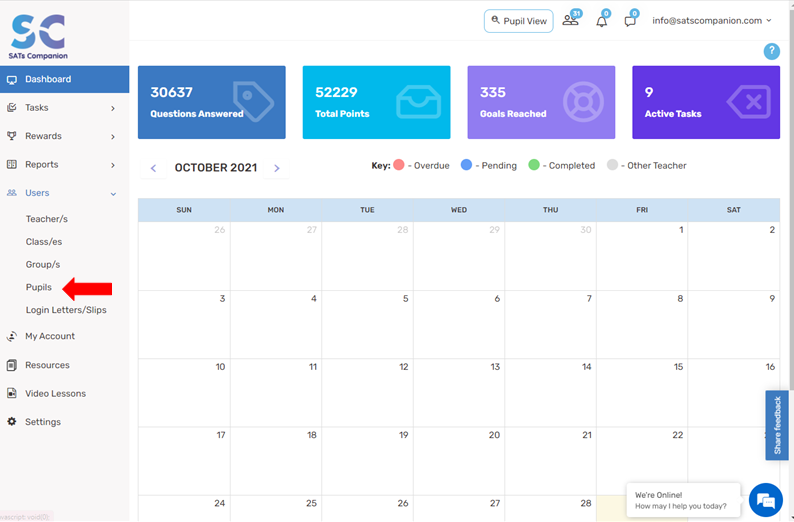Click the lifebuoy icon on Goals Reached
This screenshot has height=522, width=794.
coord(583,102)
